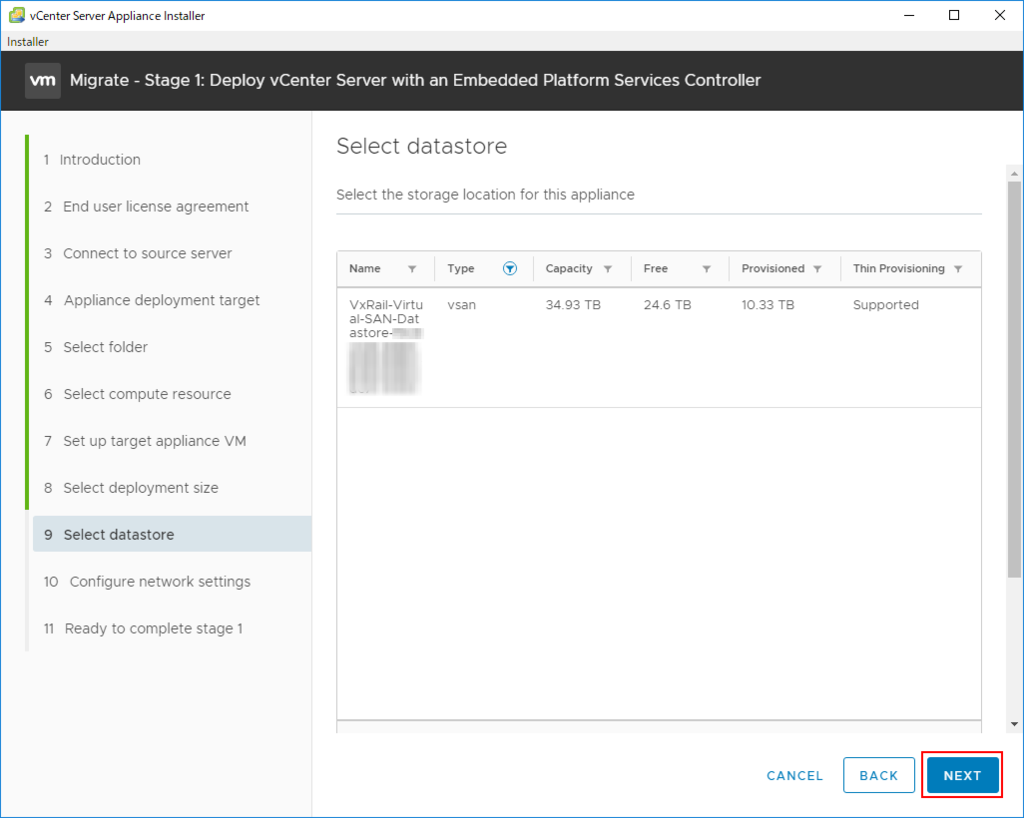Return to End user license agreement step
The width and height of the screenshot is (1024, 818).
(156, 207)
